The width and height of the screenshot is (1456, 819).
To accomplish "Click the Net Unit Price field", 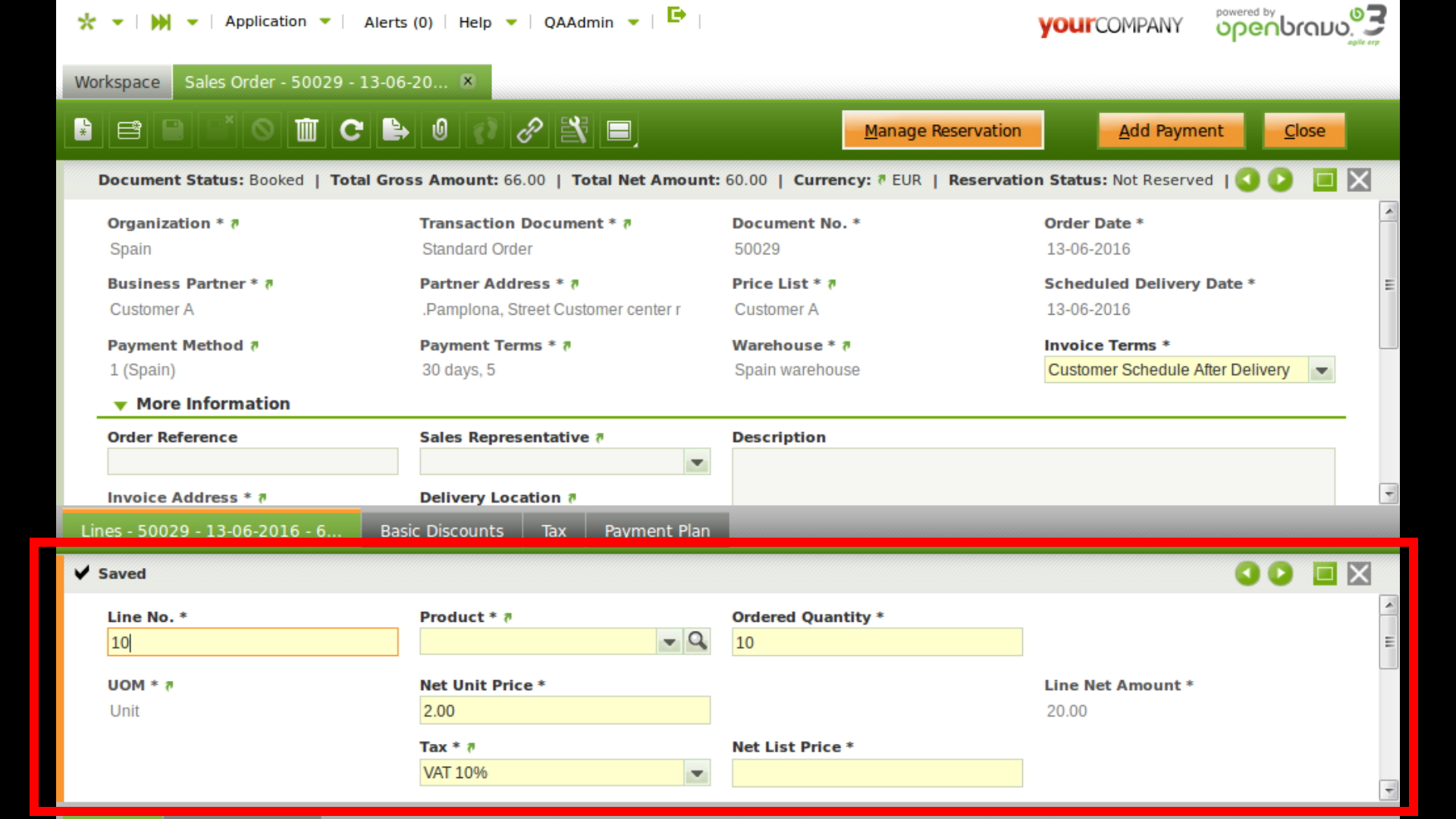I will pos(564,711).
